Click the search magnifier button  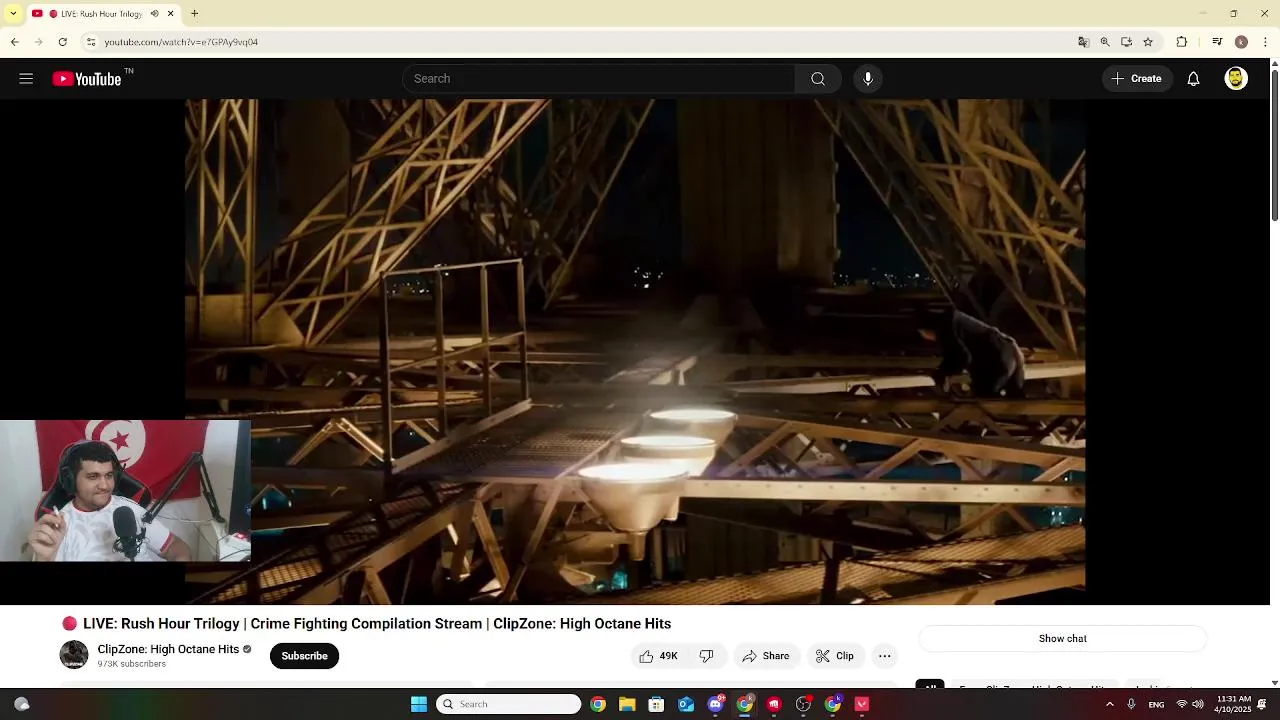818,79
